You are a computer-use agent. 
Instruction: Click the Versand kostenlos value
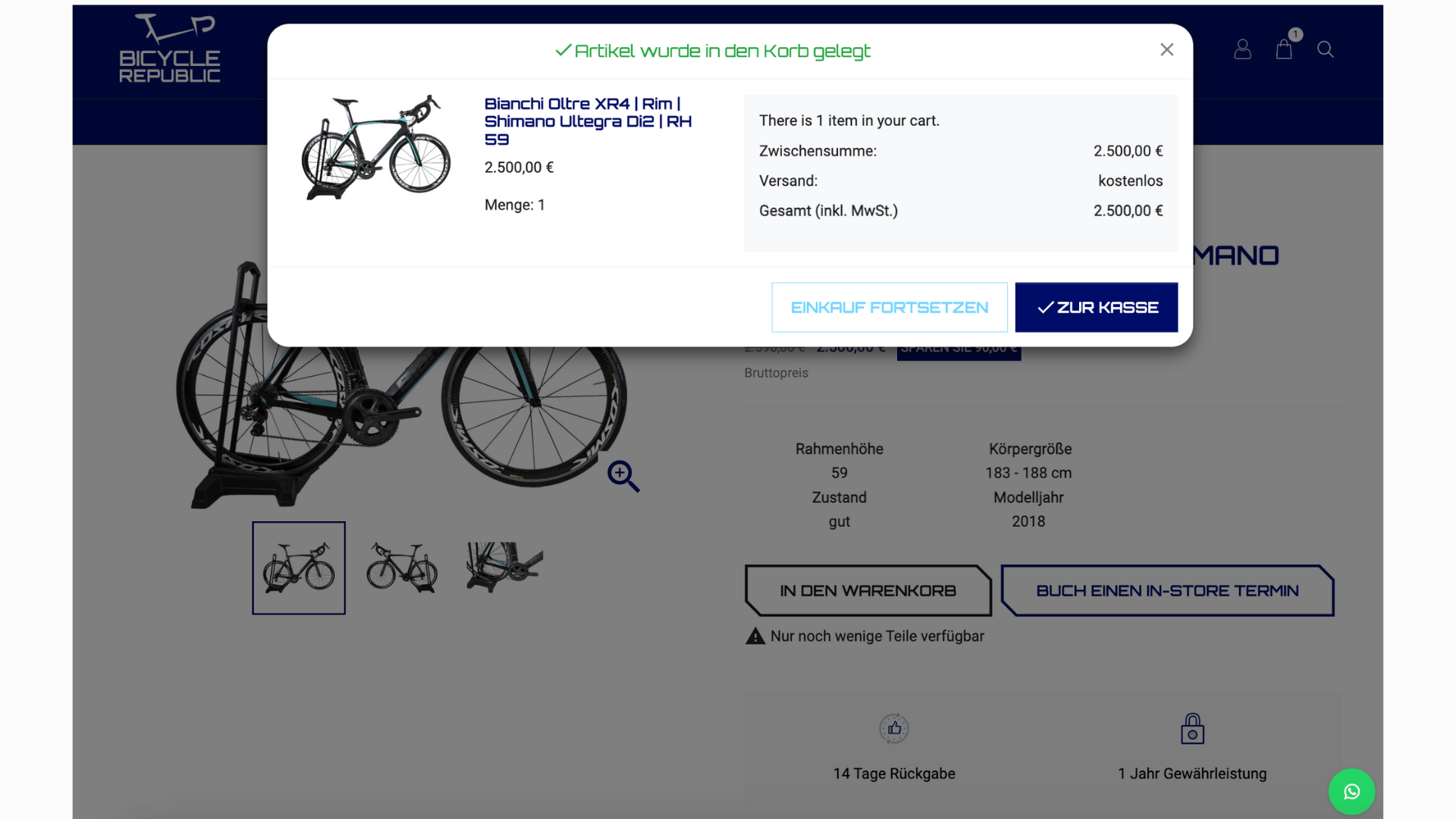[x=1130, y=180]
